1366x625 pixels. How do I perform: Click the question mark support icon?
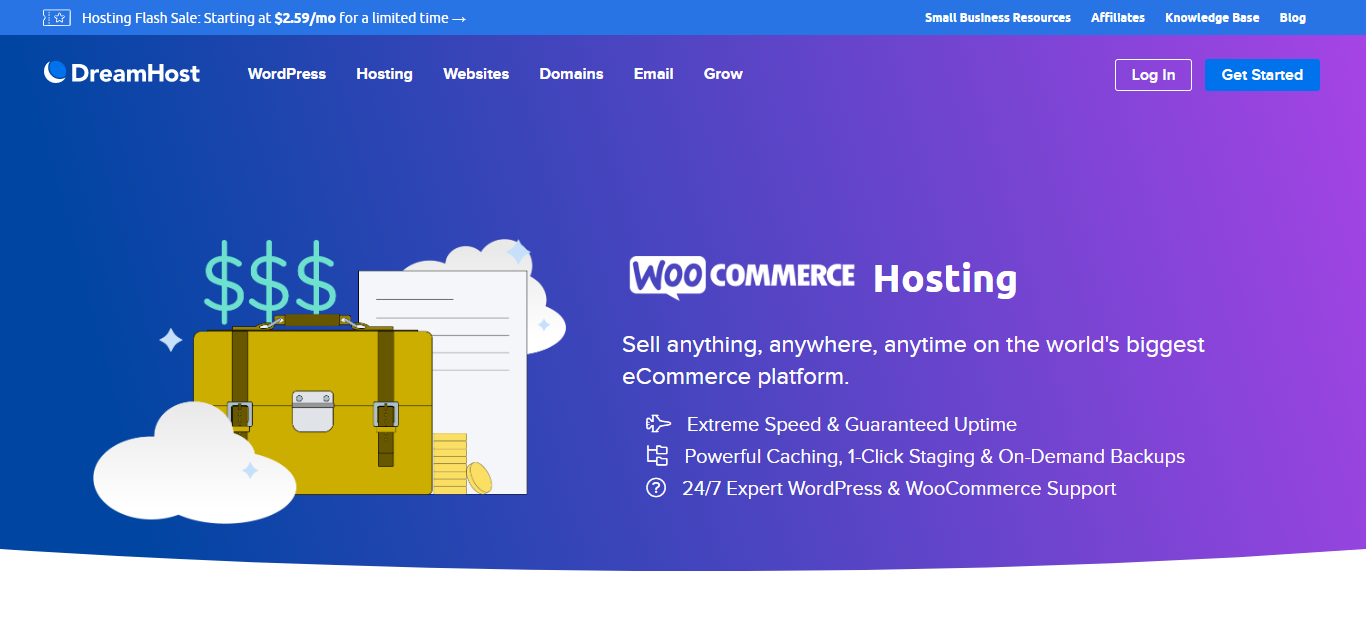656,488
